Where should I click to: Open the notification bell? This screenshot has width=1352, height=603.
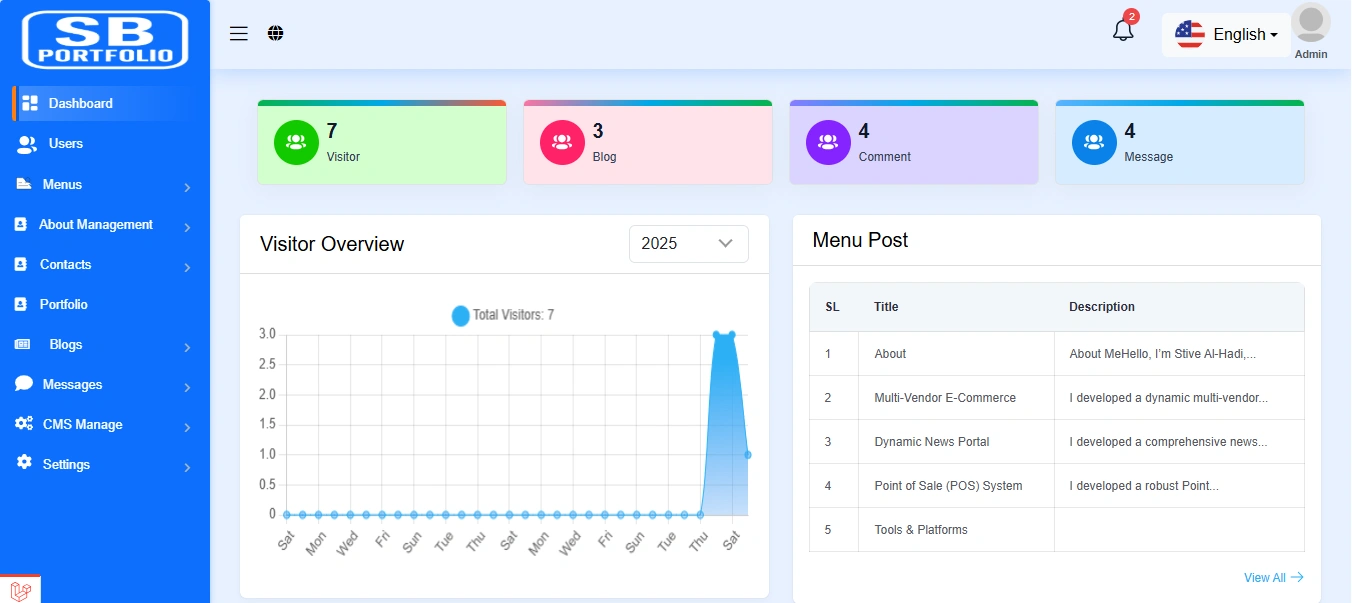[x=1123, y=31]
